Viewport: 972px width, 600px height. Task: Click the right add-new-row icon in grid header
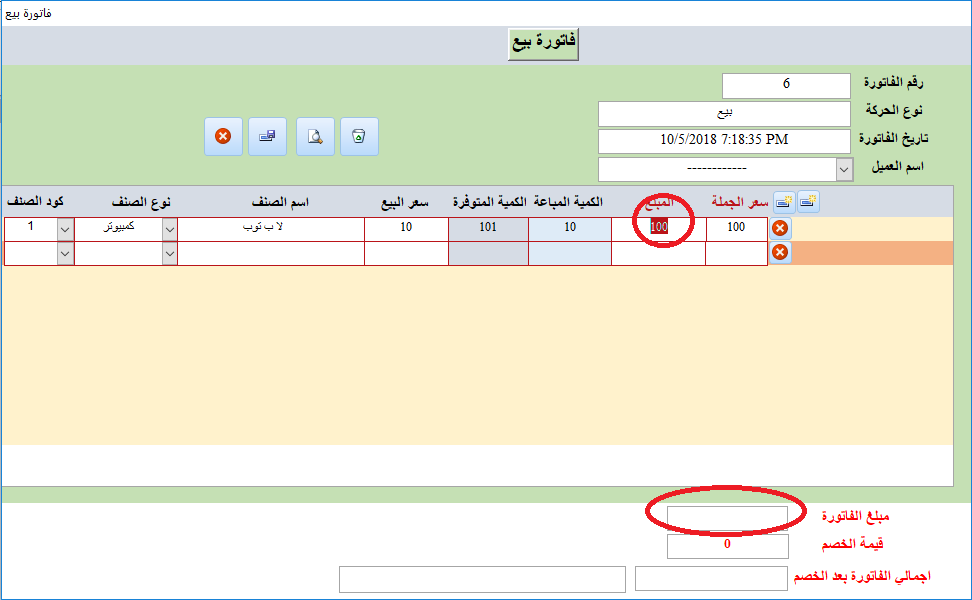click(807, 202)
